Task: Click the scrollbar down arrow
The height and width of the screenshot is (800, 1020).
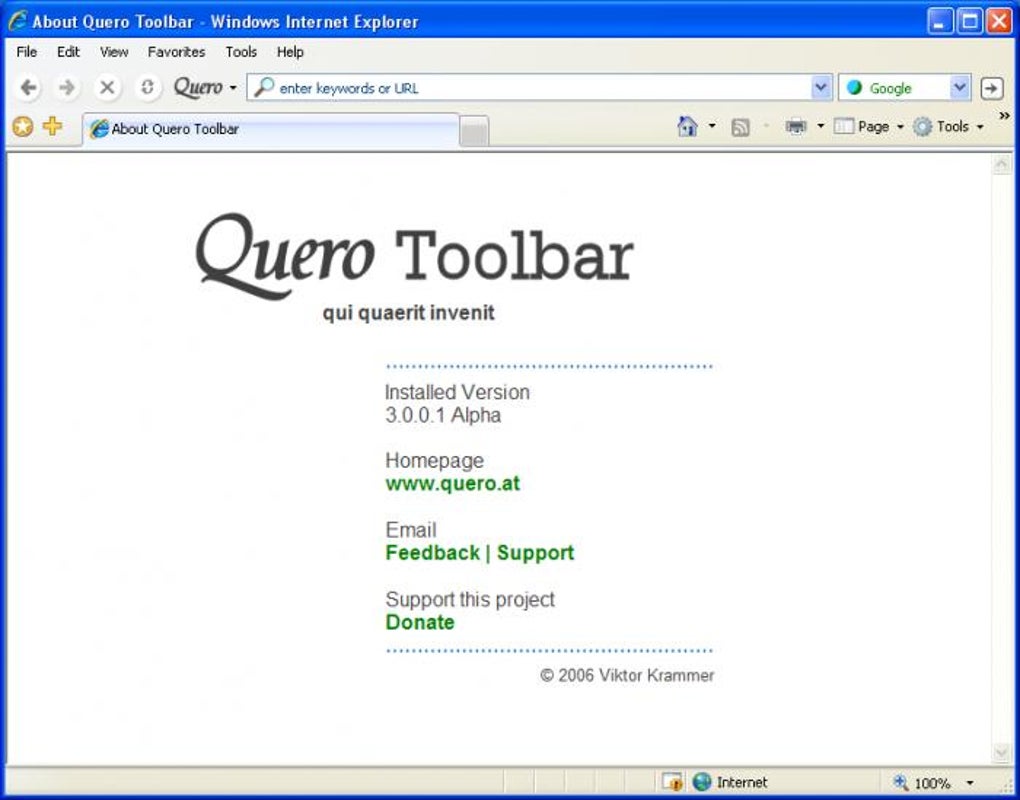Action: pyautogui.click(x=1001, y=753)
